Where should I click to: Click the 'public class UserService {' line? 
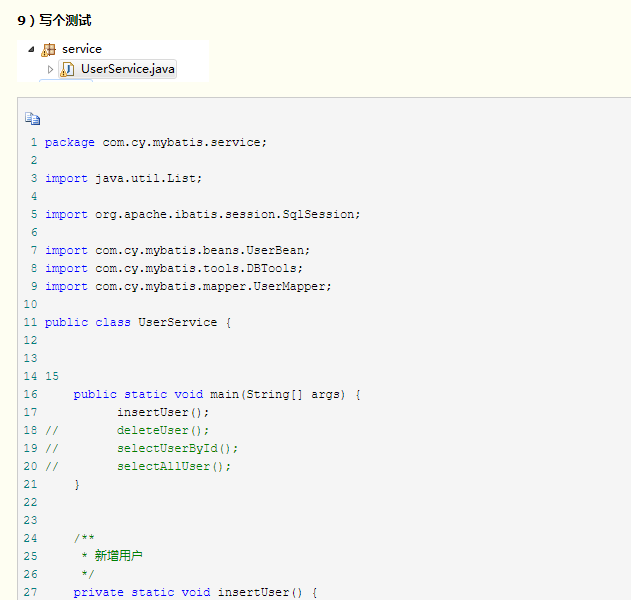click(x=138, y=322)
